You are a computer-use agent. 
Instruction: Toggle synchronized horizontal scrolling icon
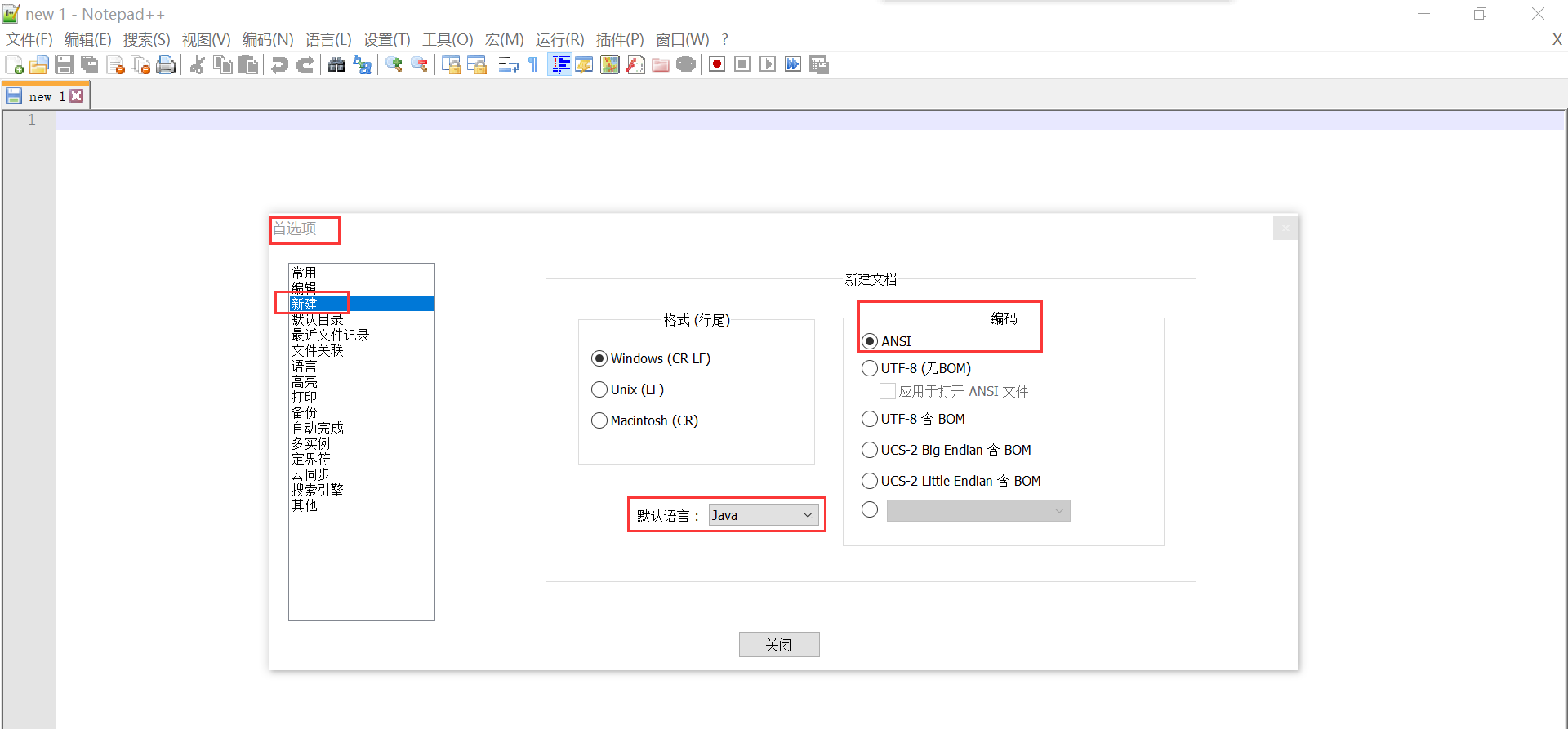tap(476, 64)
